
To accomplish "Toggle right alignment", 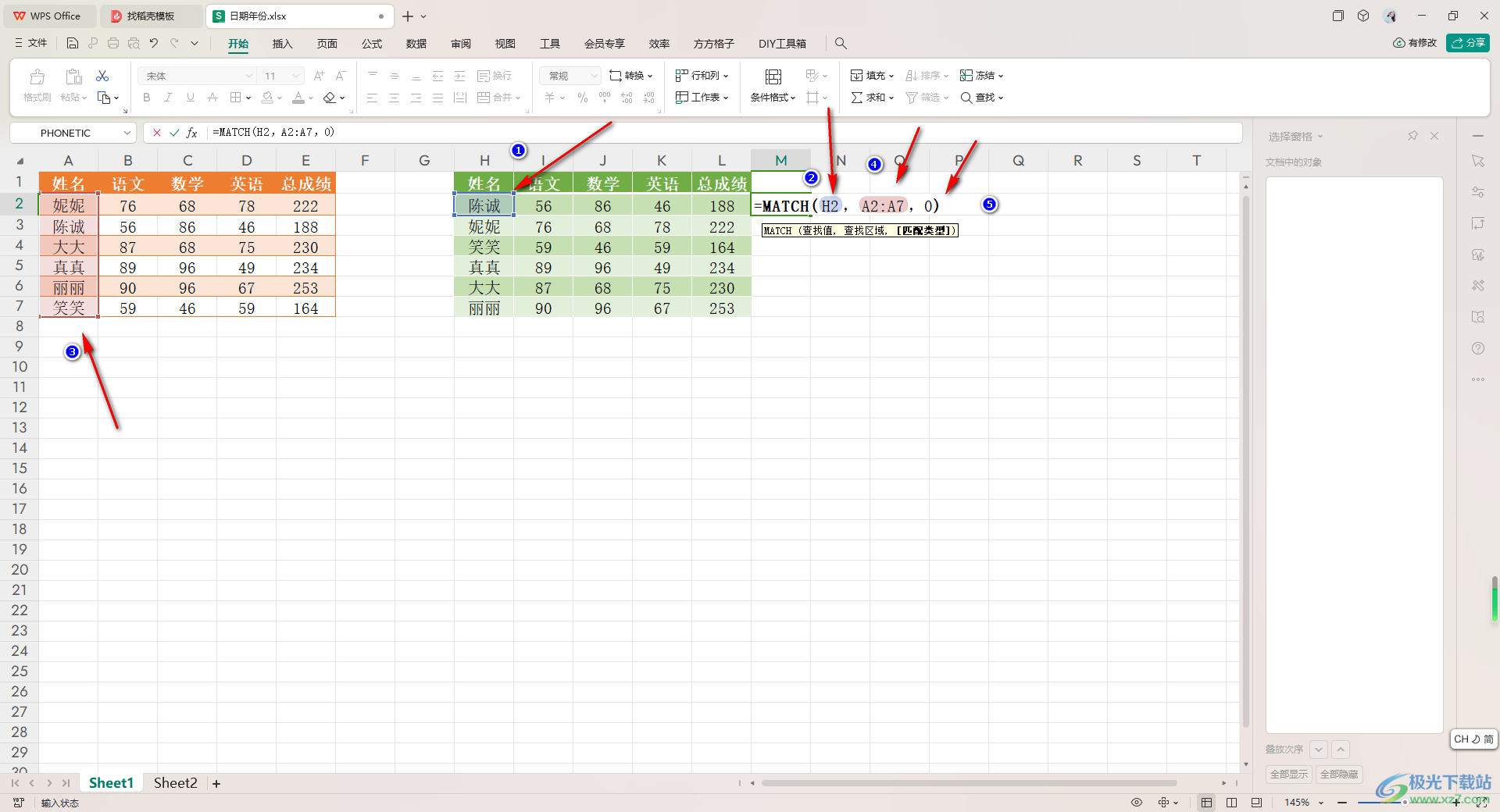I will tap(416, 98).
